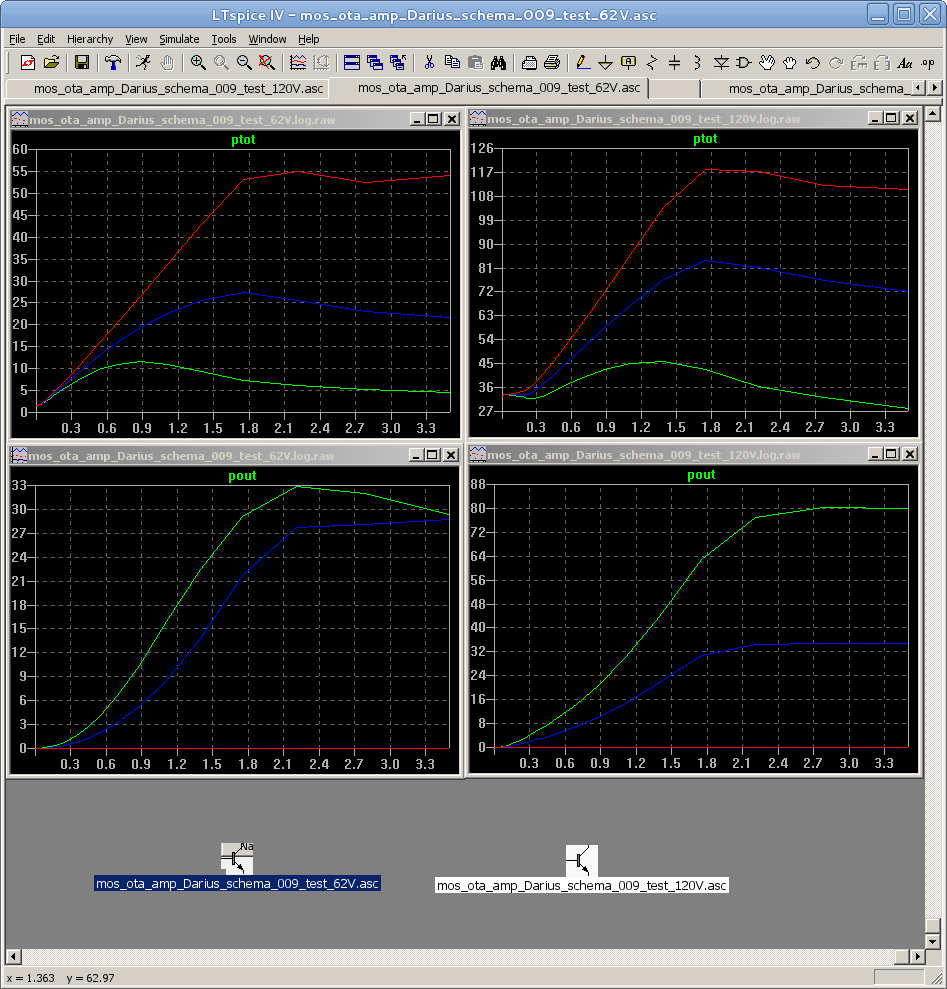Viewport: 947px width, 989px height.
Task: Select the Drag closed-hand tool
Action: tap(789, 62)
